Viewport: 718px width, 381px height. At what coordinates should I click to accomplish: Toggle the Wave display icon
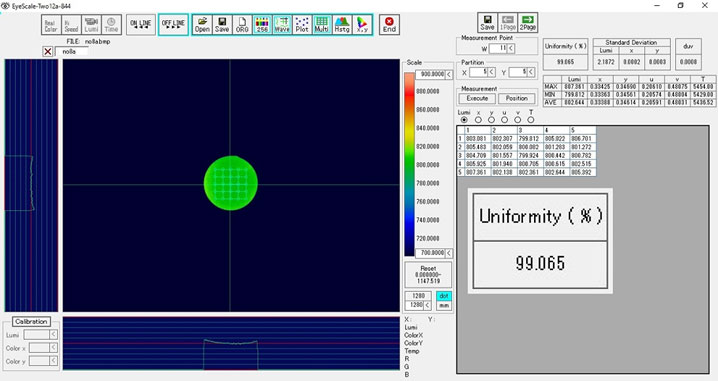(282, 25)
